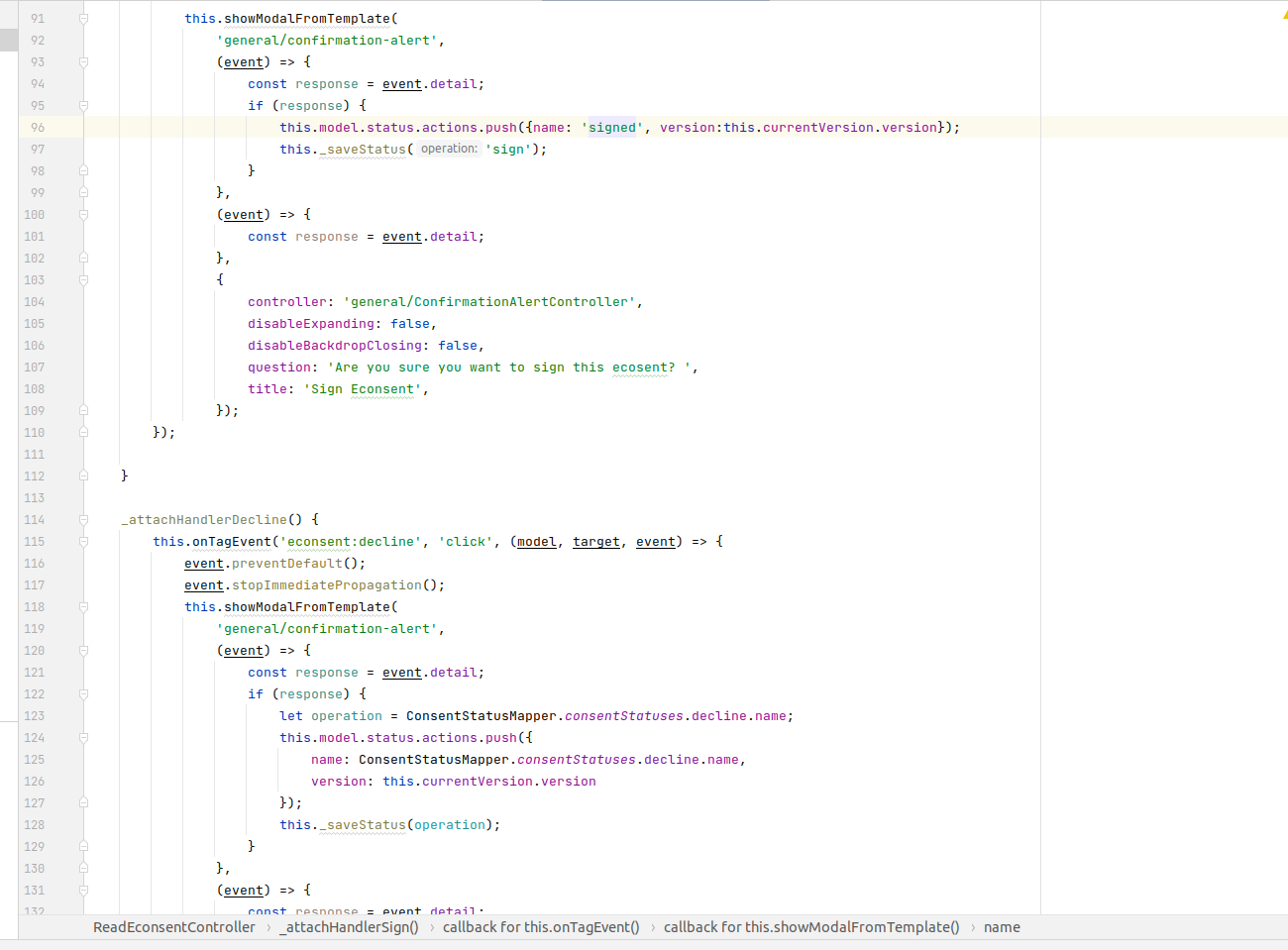This screenshot has width=1288, height=950.
Task: Select ReadEconsentController in the breadcrumb bar
Action: [173, 927]
